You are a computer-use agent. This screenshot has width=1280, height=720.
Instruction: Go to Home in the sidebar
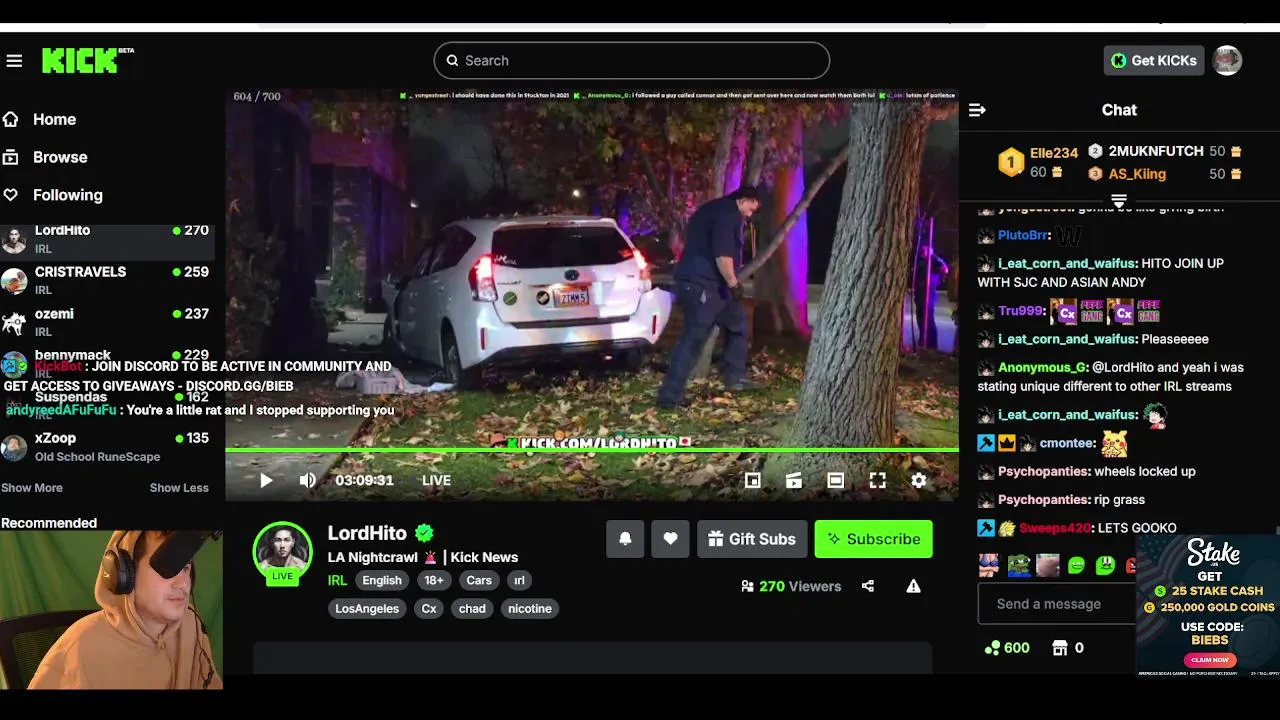coord(54,119)
